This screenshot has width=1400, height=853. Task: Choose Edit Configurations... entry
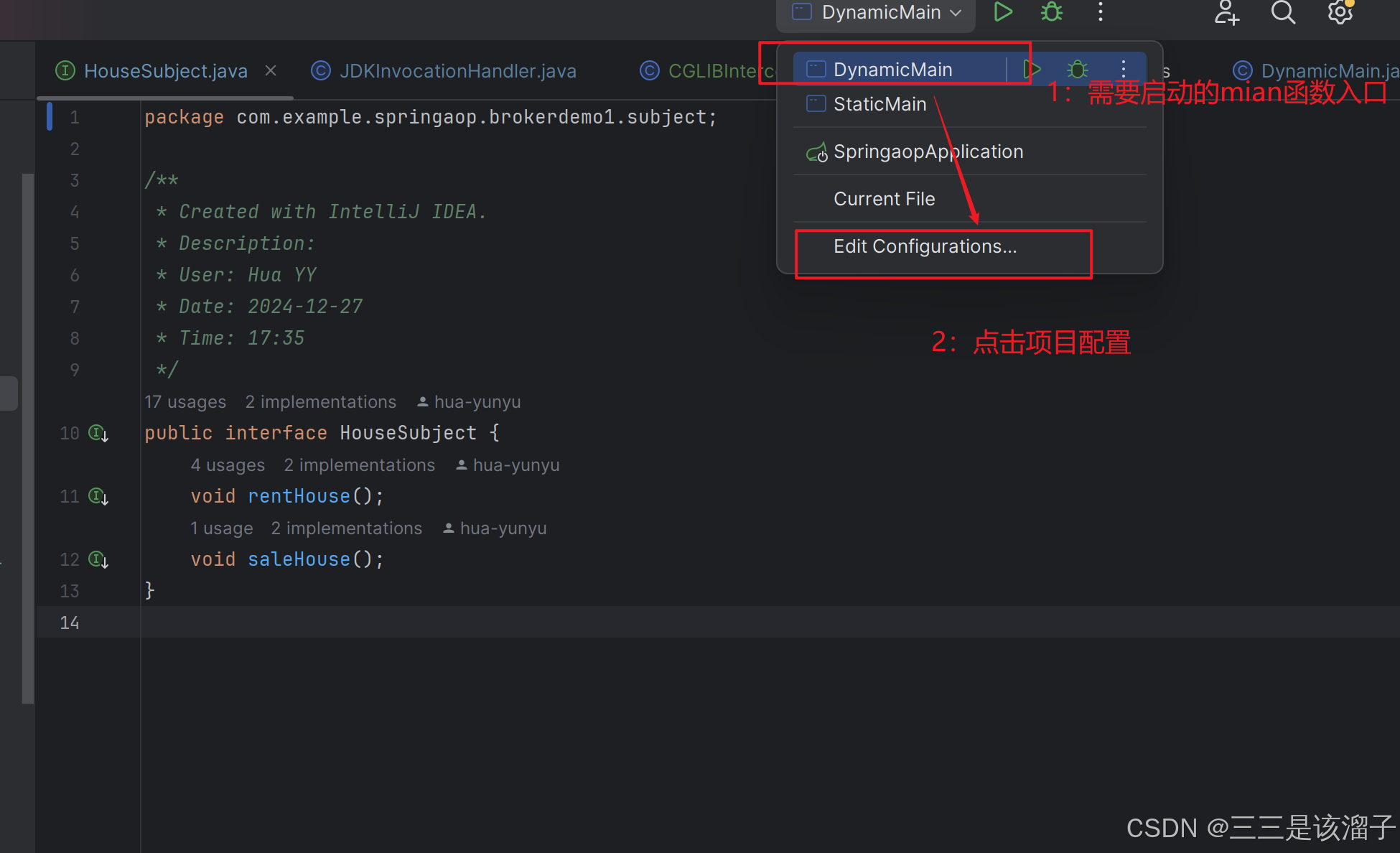point(925,246)
